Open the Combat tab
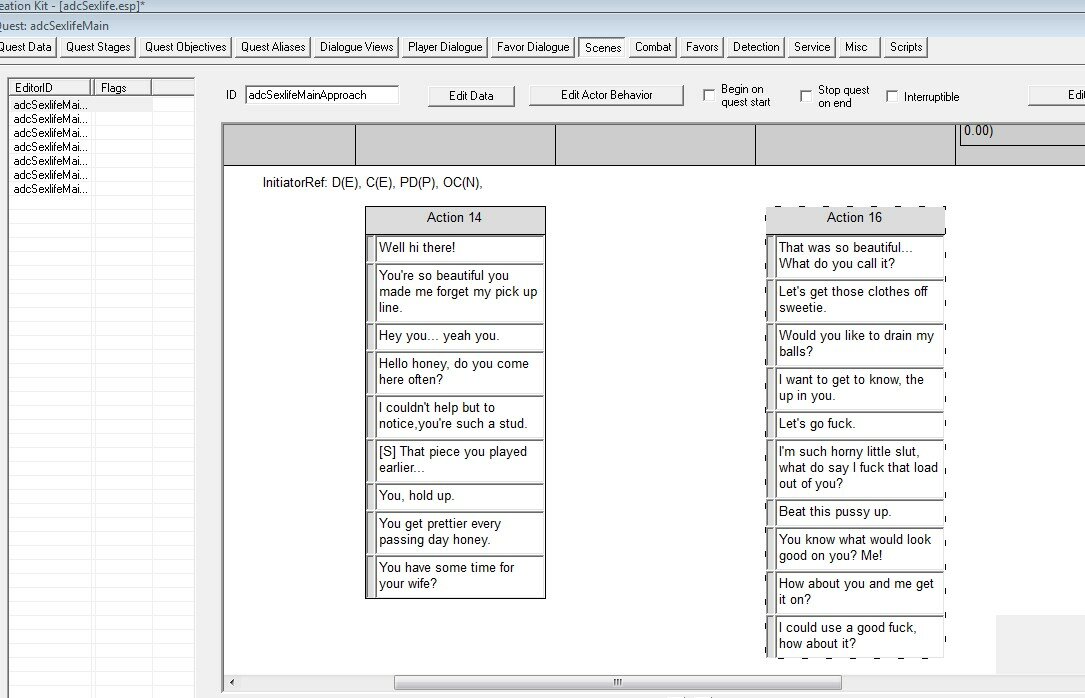The height and width of the screenshot is (698, 1085). (x=653, y=47)
